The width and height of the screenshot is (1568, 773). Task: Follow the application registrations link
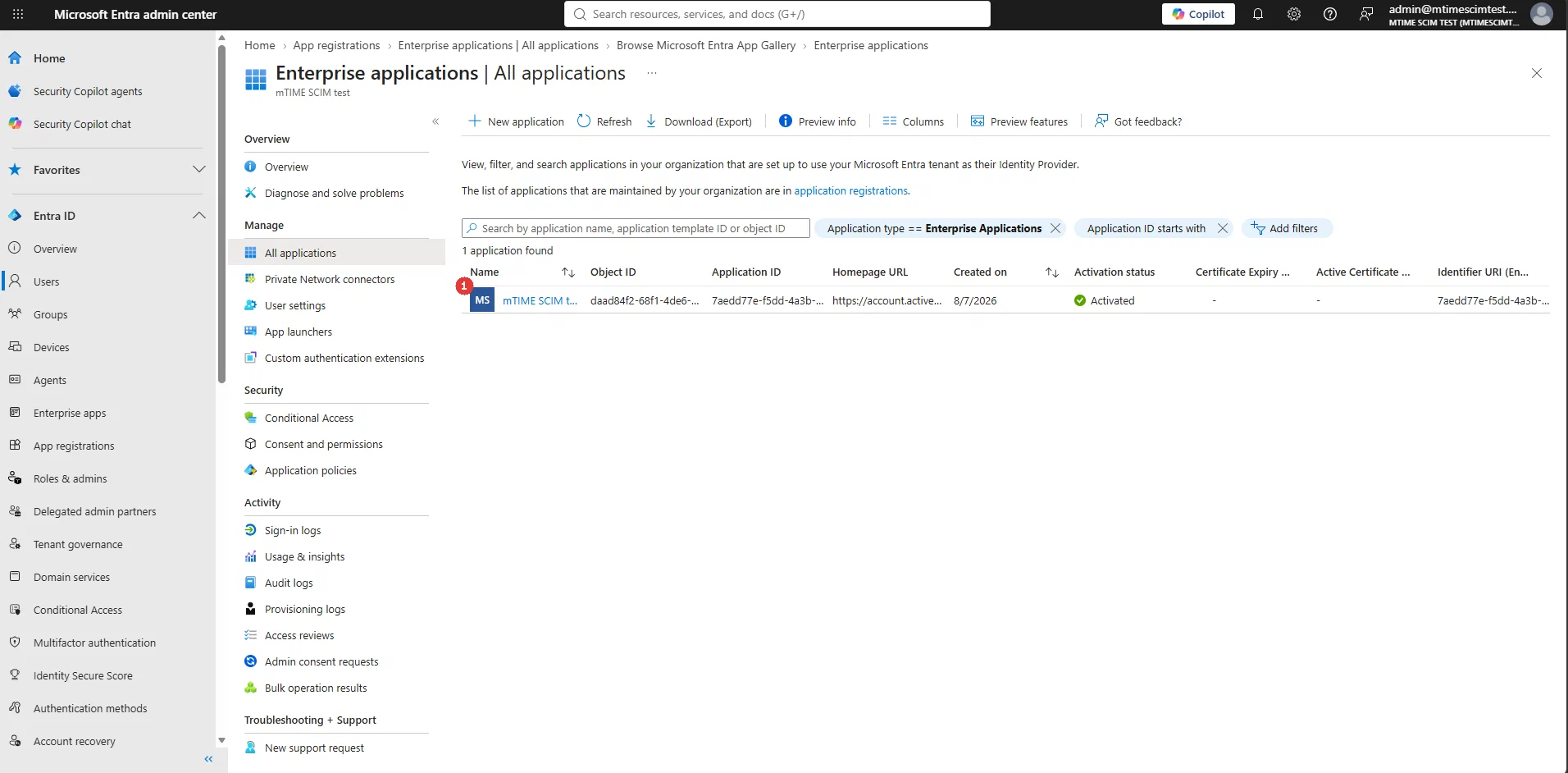(x=850, y=190)
